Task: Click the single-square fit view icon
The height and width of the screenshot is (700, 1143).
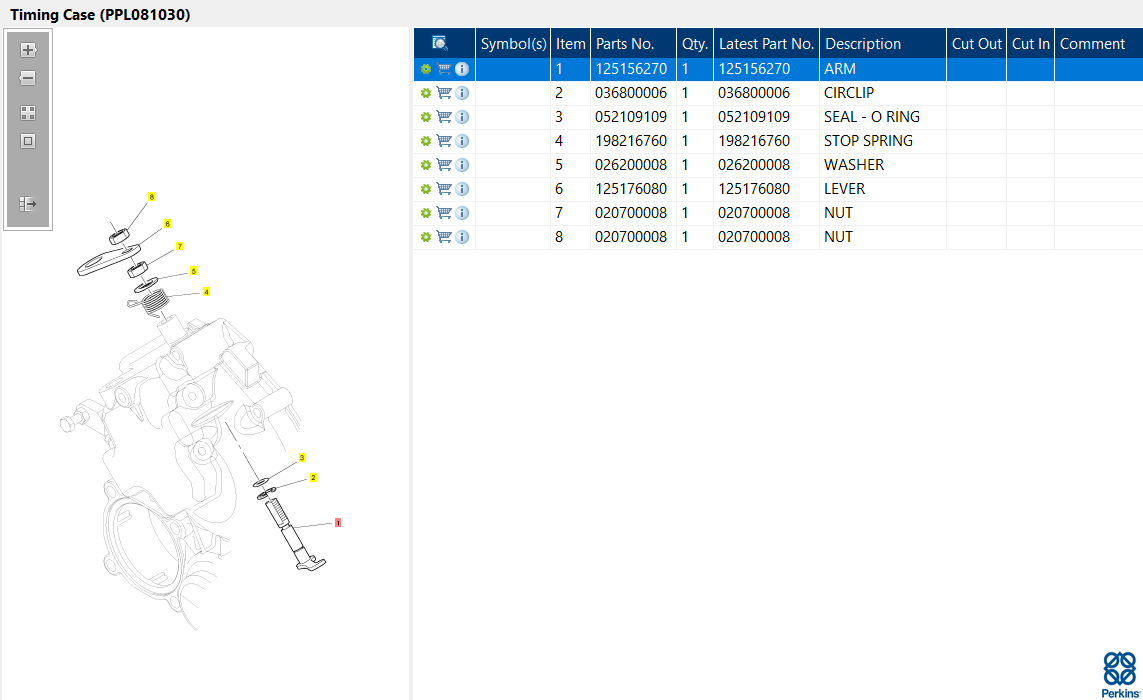Action: point(28,141)
